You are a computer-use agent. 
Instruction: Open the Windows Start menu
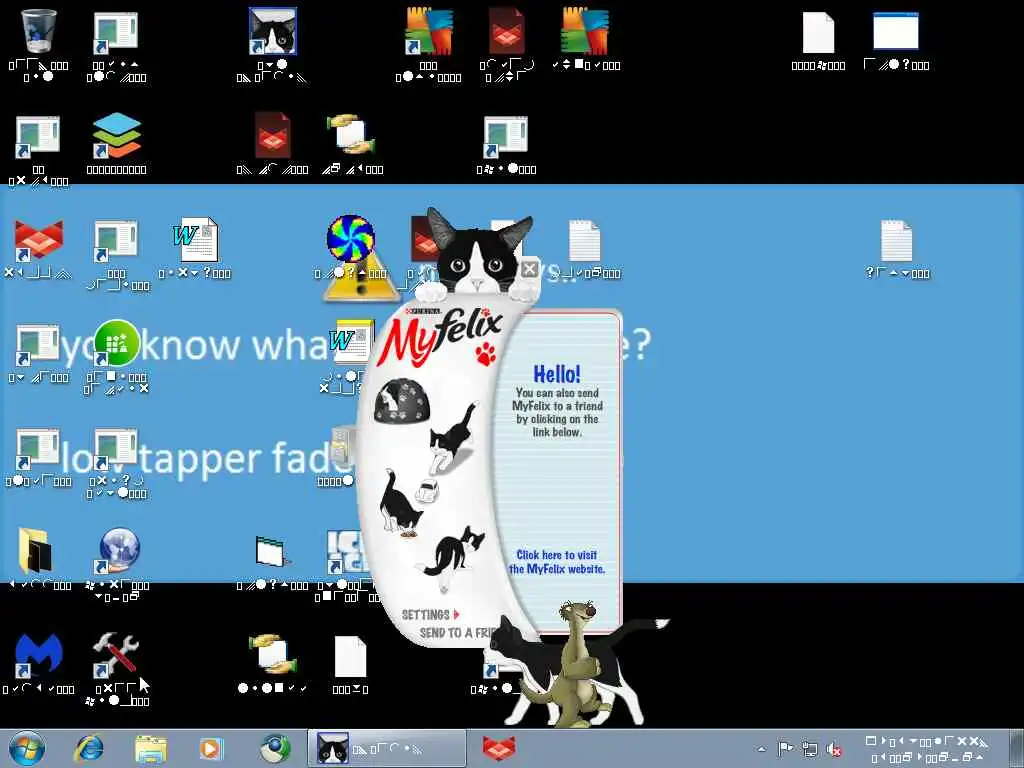click(x=27, y=748)
